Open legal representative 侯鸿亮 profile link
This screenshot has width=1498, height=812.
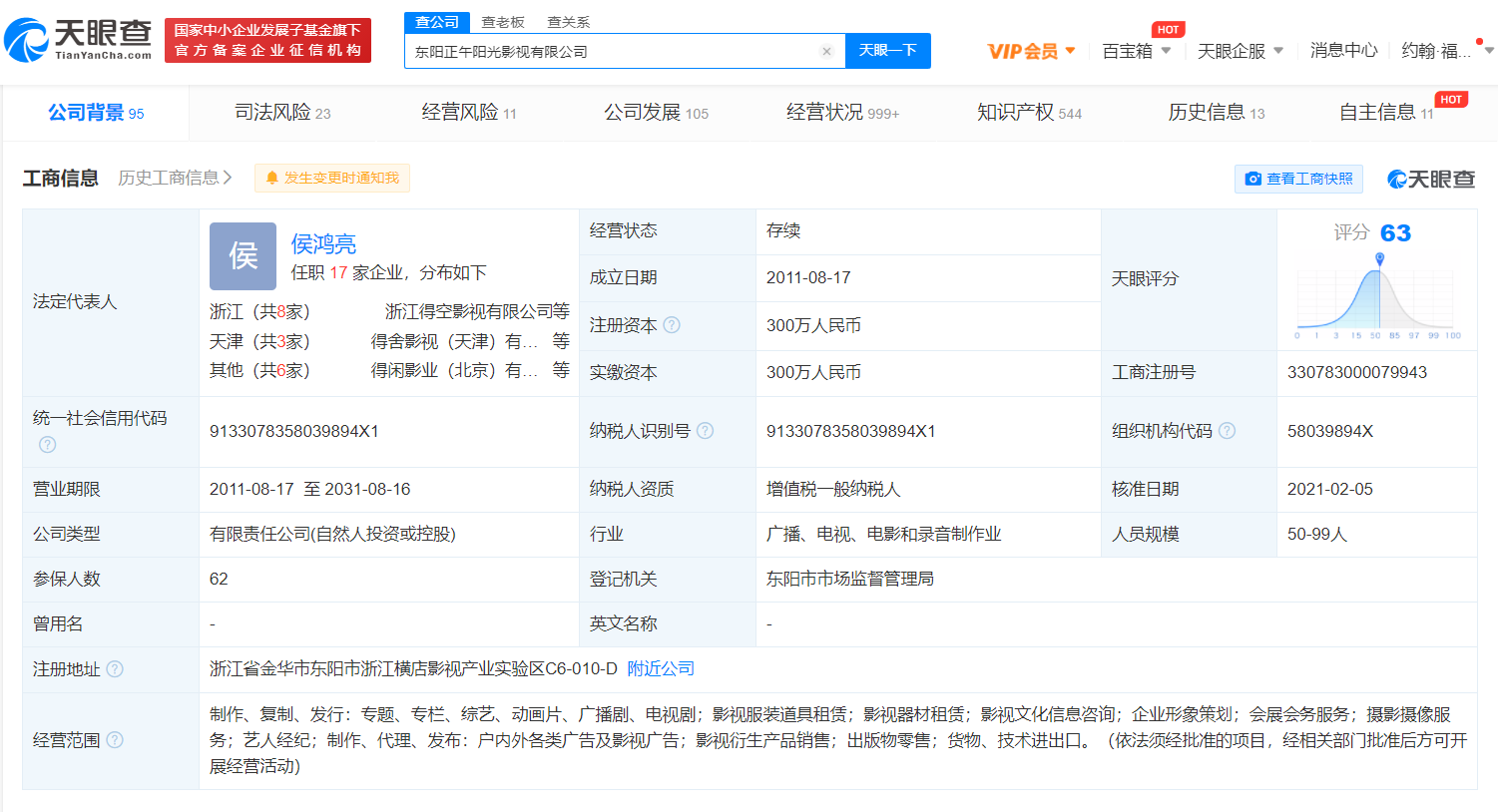click(x=323, y=243)
